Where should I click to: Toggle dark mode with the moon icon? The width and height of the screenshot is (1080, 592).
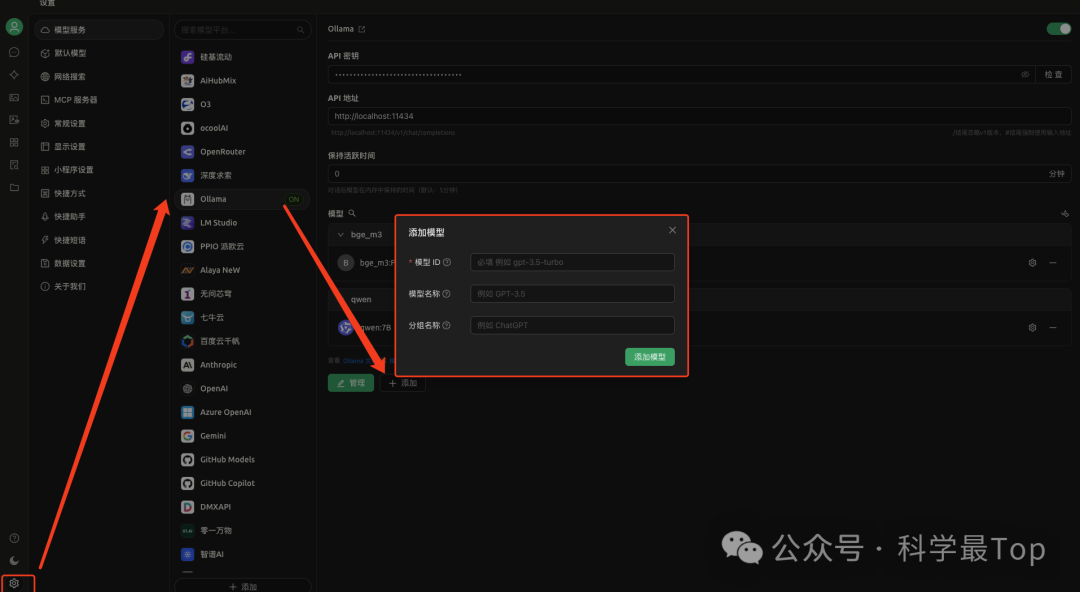(x=14, y=560)
